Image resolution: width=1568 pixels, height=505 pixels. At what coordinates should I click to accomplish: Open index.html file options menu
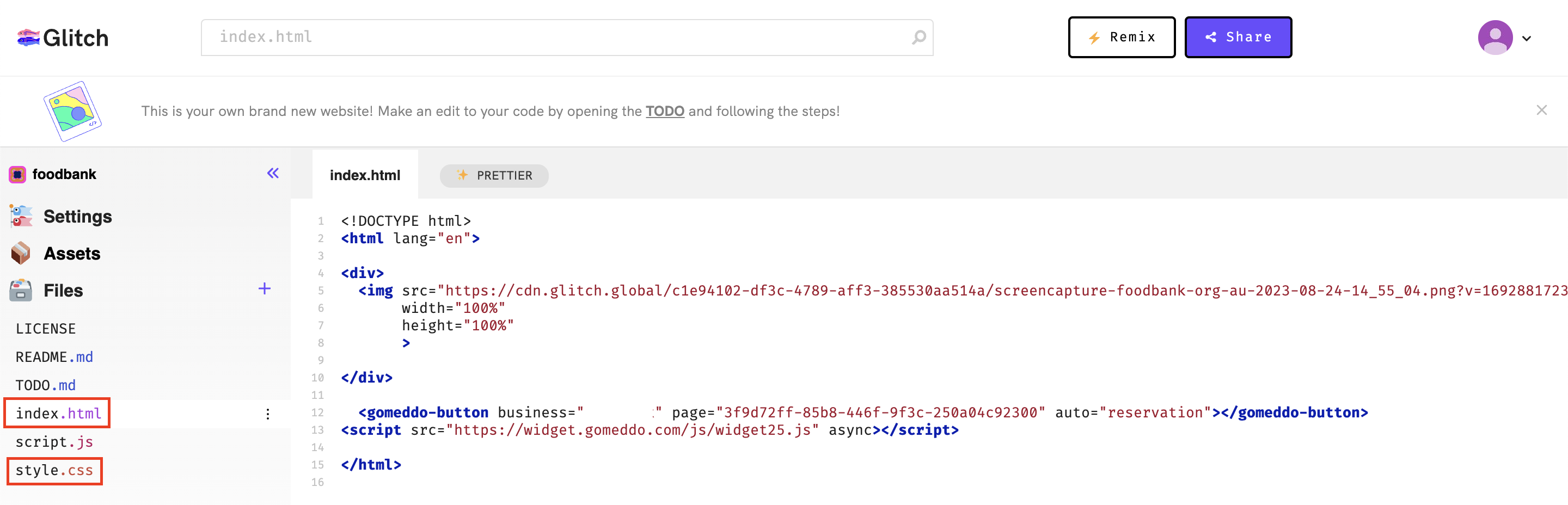268,414
